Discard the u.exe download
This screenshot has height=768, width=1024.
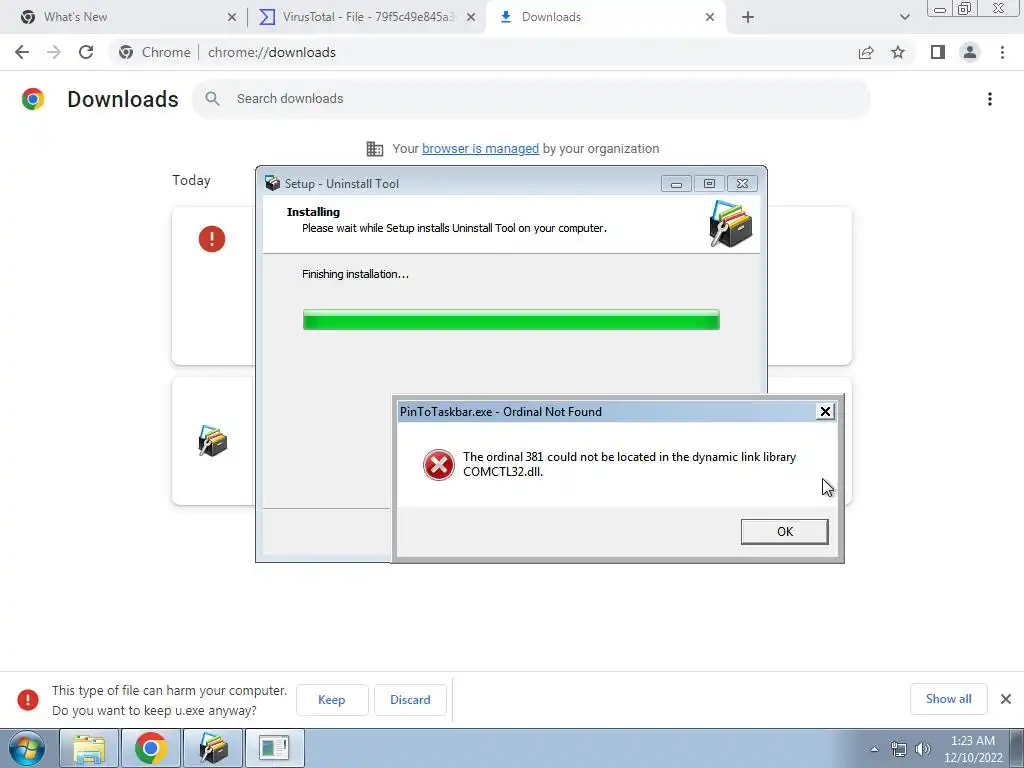(410, 699)
